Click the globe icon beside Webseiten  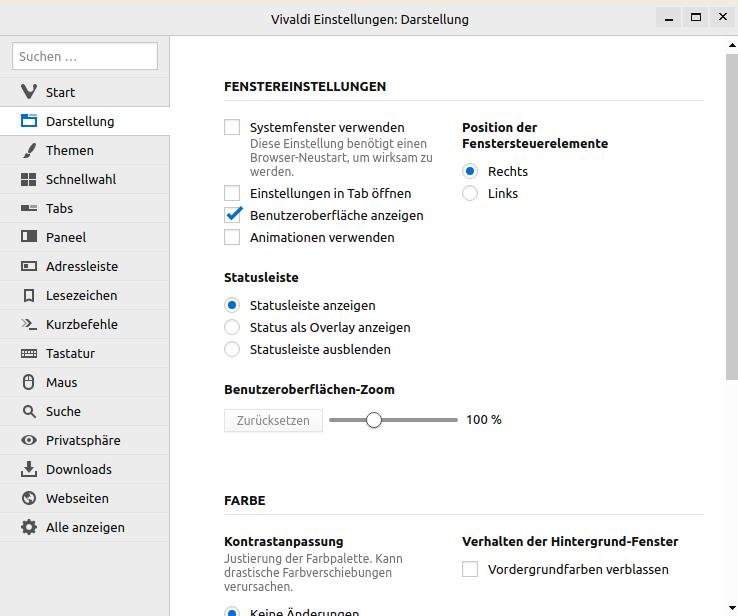(29, 498)
